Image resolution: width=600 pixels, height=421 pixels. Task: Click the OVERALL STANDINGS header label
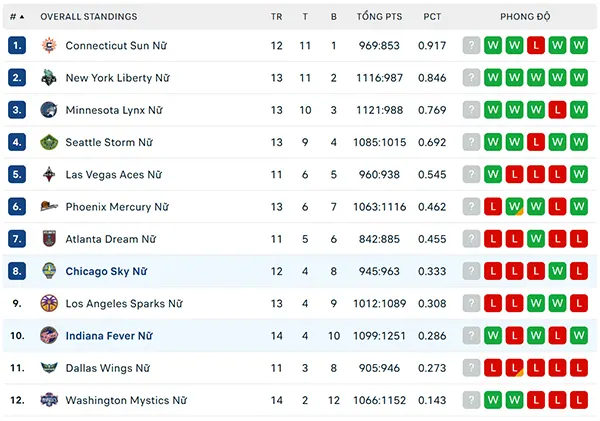pyautogui.click(x=89, y=16)
